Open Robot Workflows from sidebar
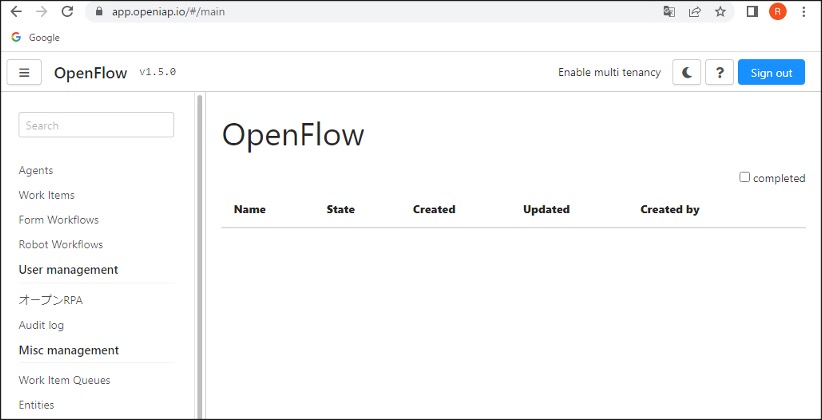Image resolution: width=822 pixels, height=420 pixels. pyautogui.click(x=61, y=244)
